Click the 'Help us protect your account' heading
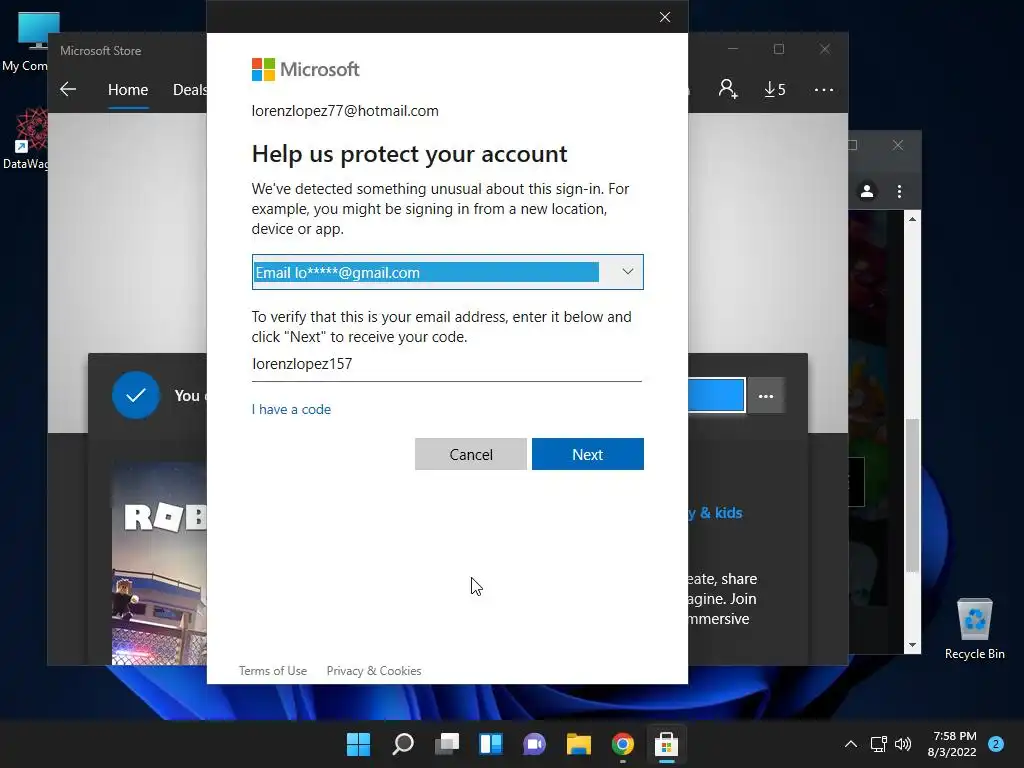The width and height of the screenshot is (1024, 768). tap(409, 154)
